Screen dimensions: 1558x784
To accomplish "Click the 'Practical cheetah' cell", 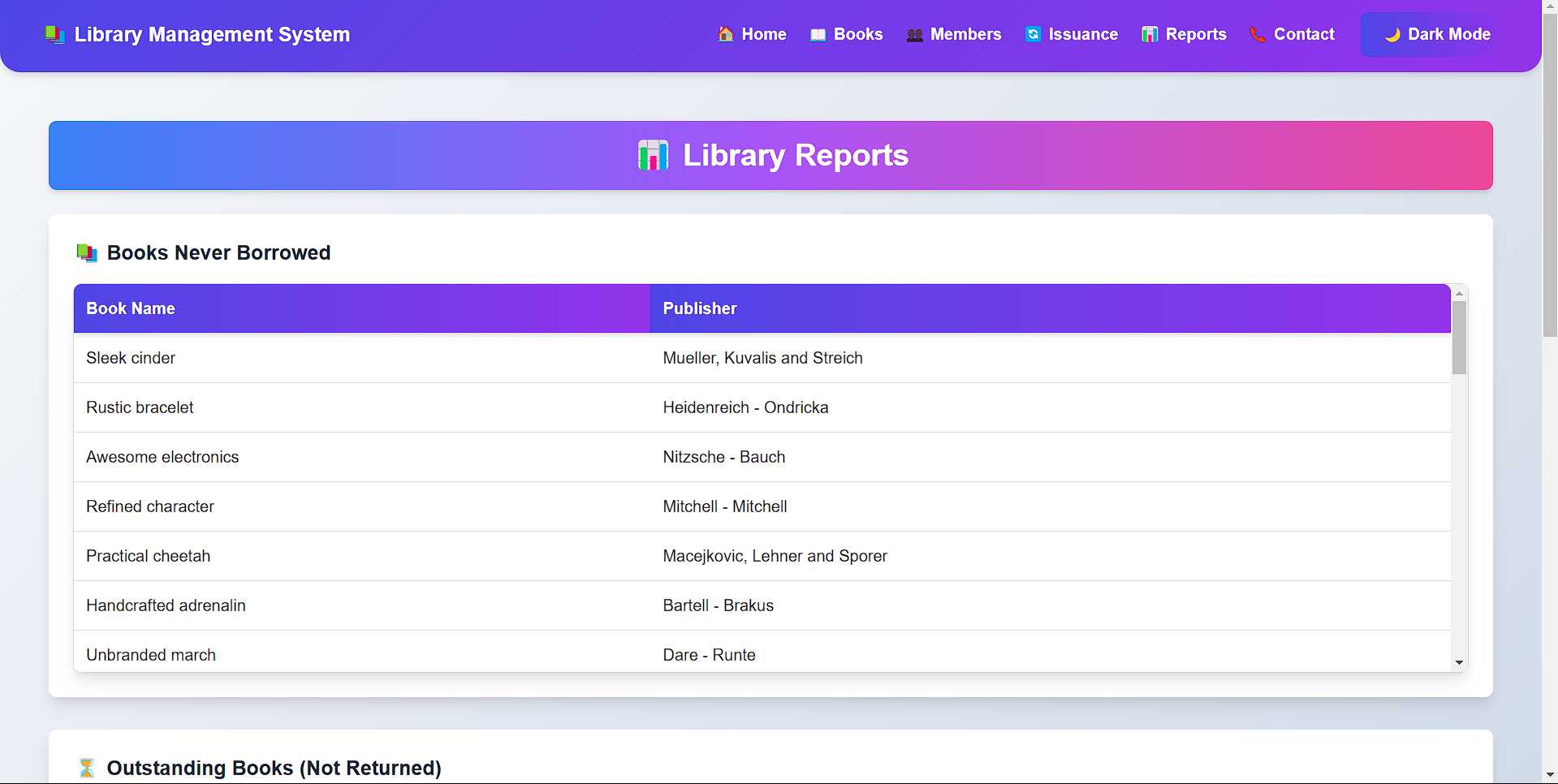I will pyautogui.click(x=148, y=556).
